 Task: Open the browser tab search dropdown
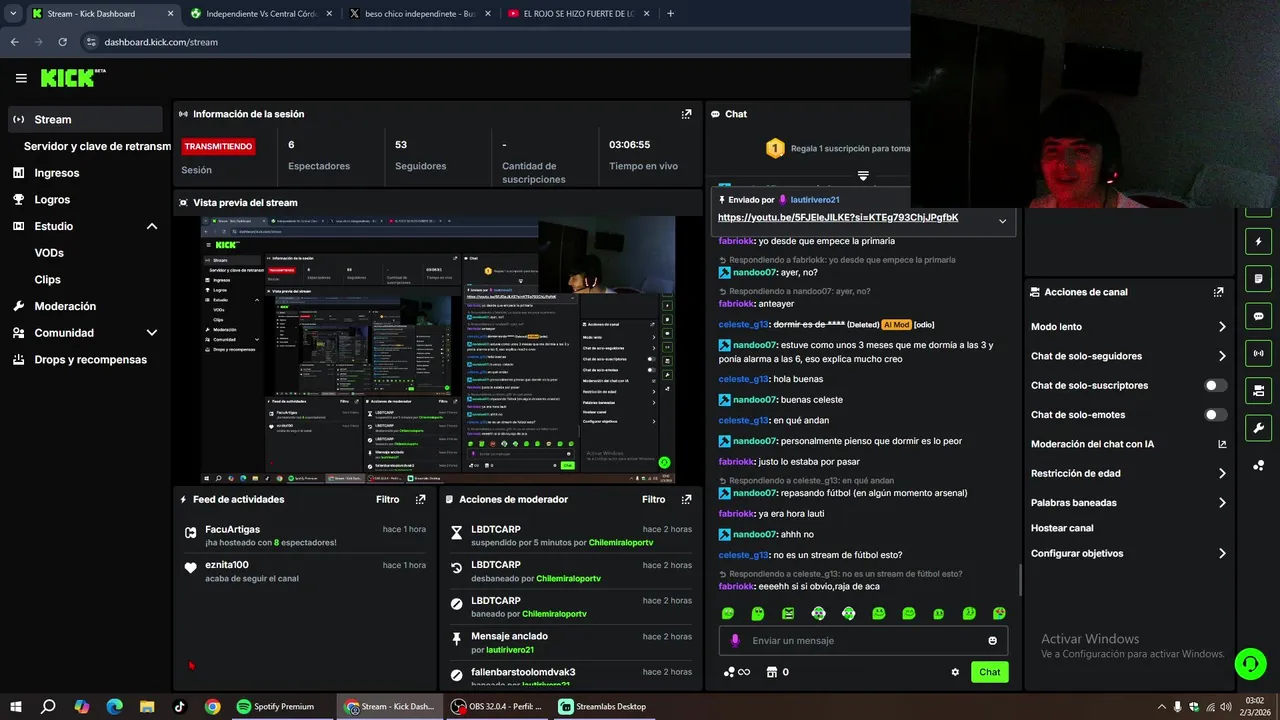(x=13, y=13)
